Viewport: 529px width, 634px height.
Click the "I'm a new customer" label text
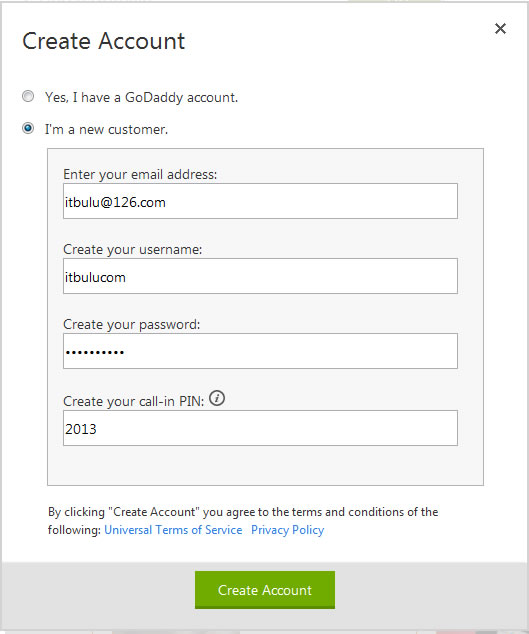(x=106, y=129)
